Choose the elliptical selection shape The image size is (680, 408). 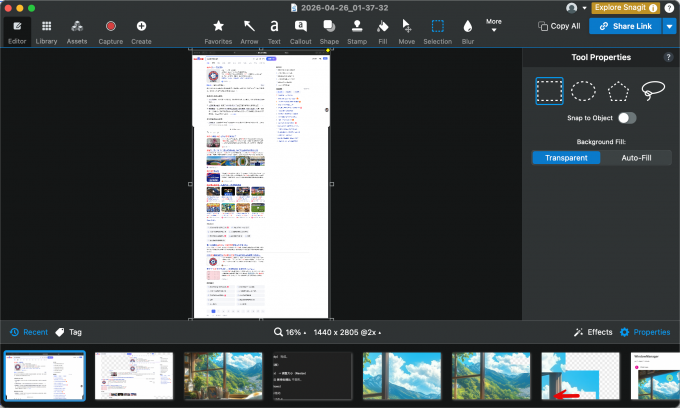point(583,91)
